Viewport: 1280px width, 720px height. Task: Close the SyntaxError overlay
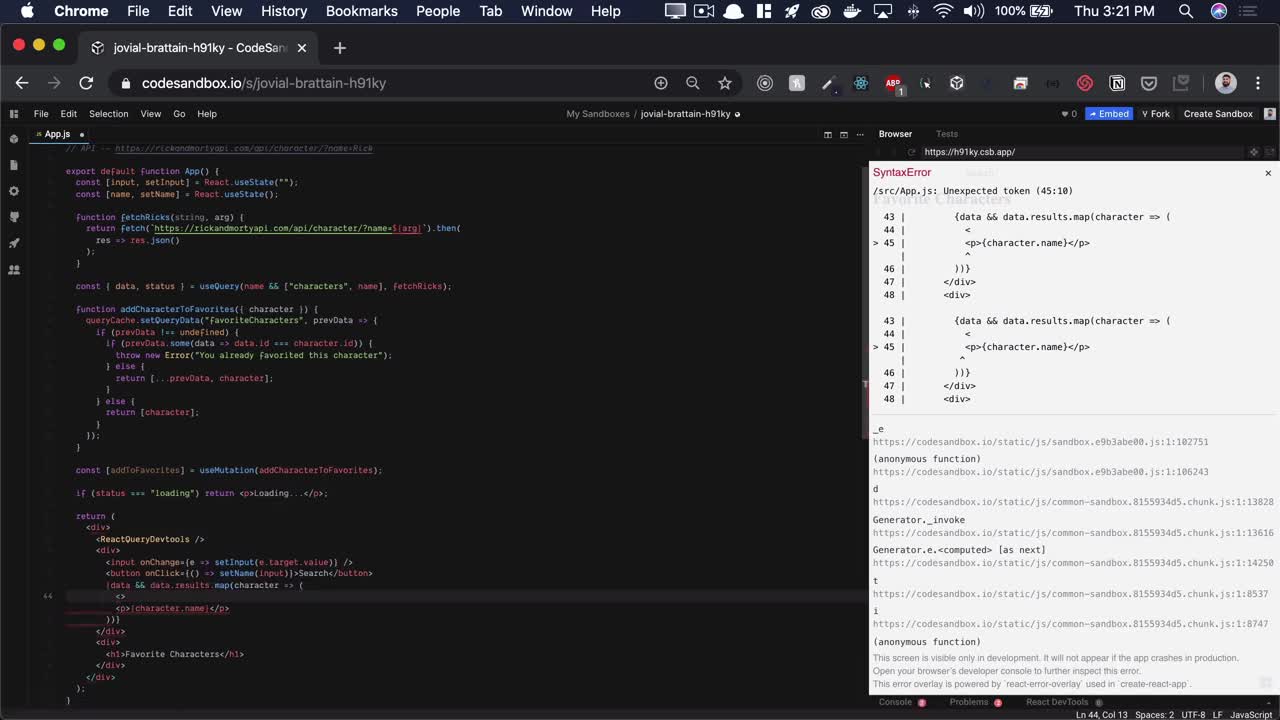[x=1267, y=173]
